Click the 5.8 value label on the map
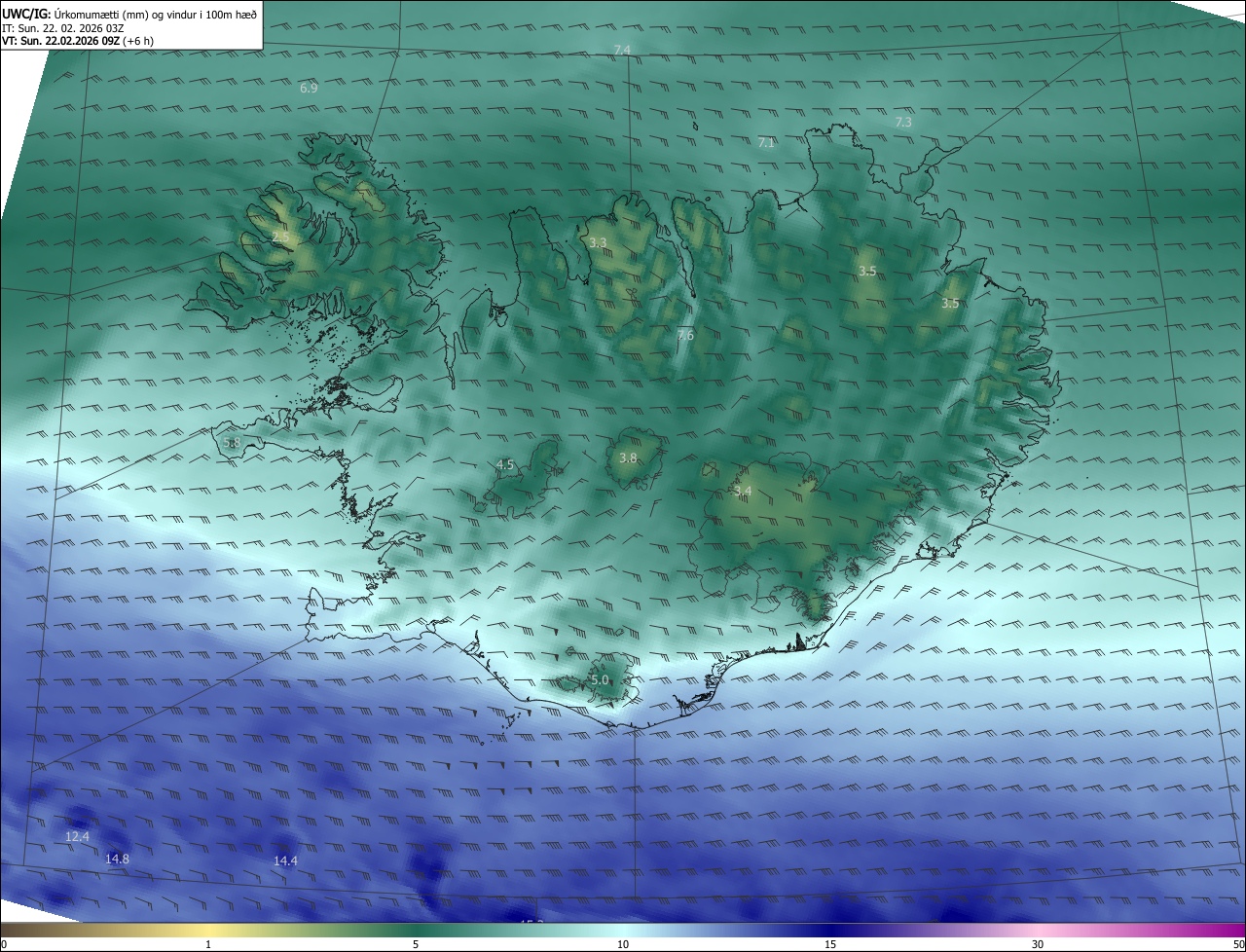Screen dimensions: 1246x952 [232, 442]
